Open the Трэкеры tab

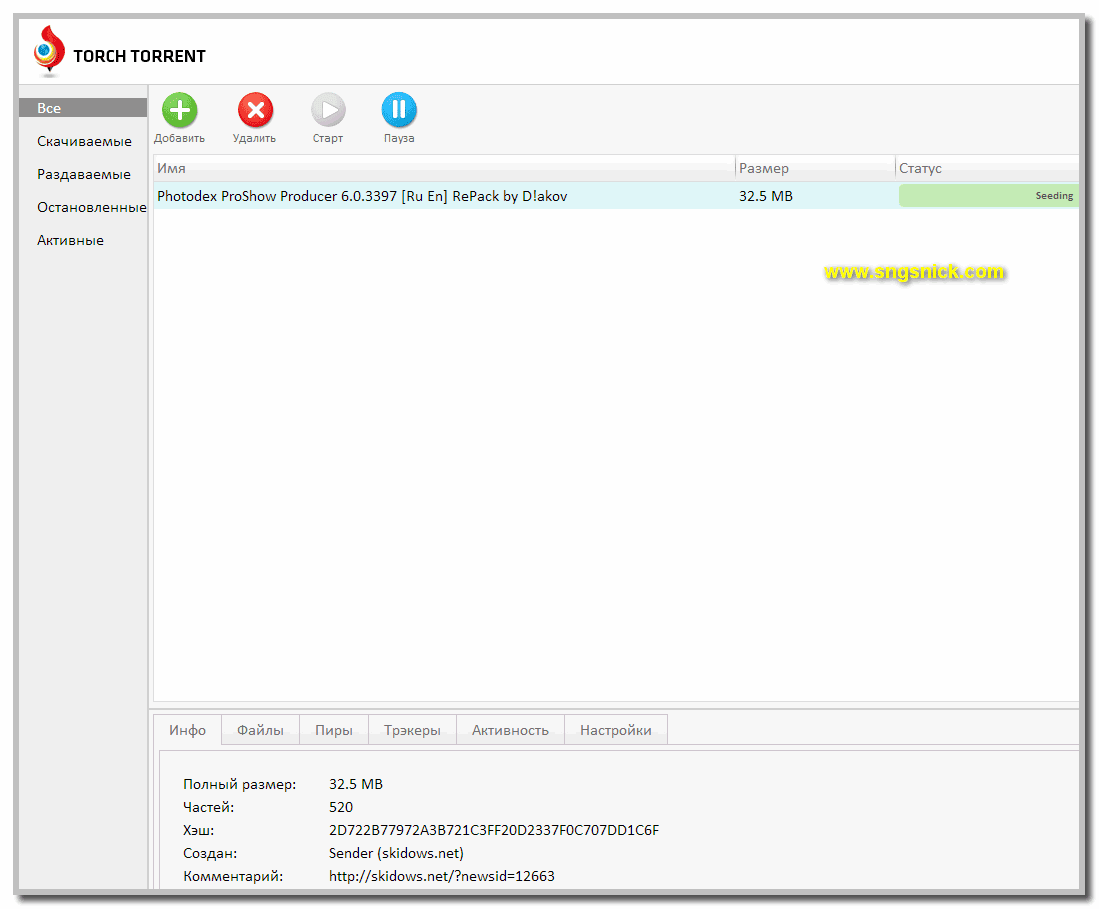pos(412,730)
